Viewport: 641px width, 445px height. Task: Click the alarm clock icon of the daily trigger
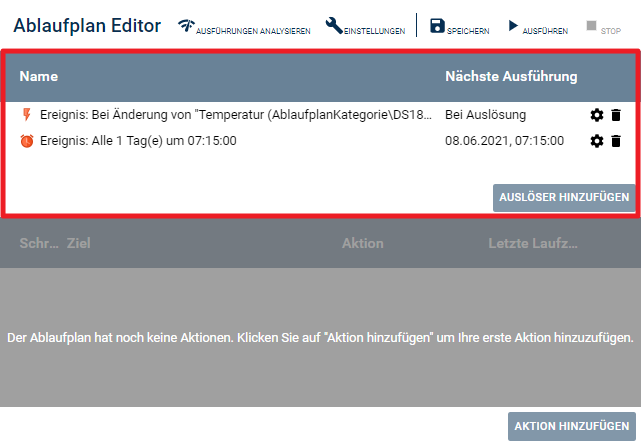tap(27, 141)
